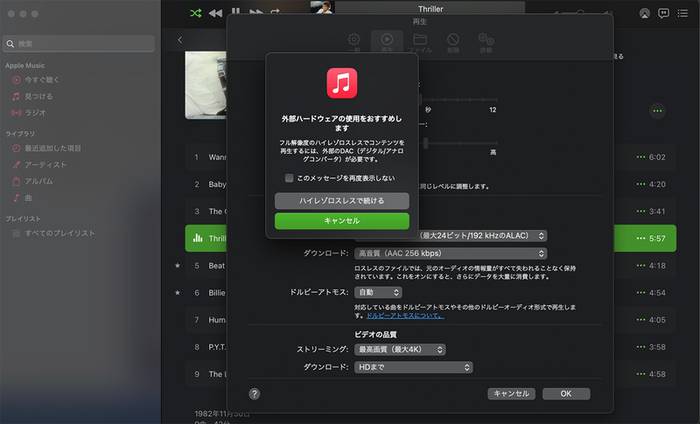This screenshot has height=424, width=700.
Task: Open 今すぐ聴く in sidebar
Action: click(36, 80)
